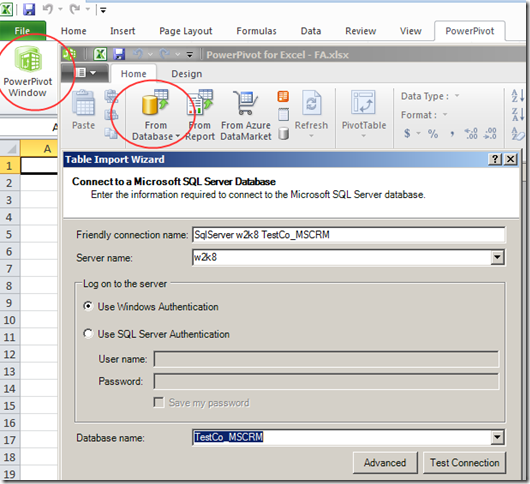Click the Database name field showing TestCo_MSCRM

pyautogui.click(x=341, y=437)
